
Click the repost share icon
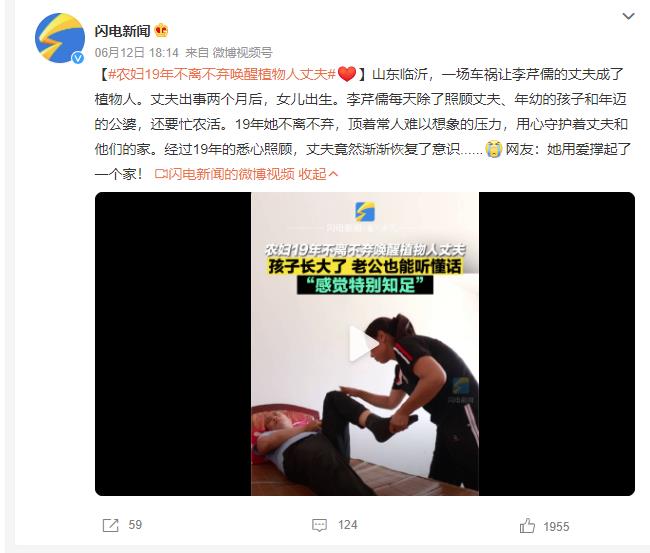[x=110, y=525]
